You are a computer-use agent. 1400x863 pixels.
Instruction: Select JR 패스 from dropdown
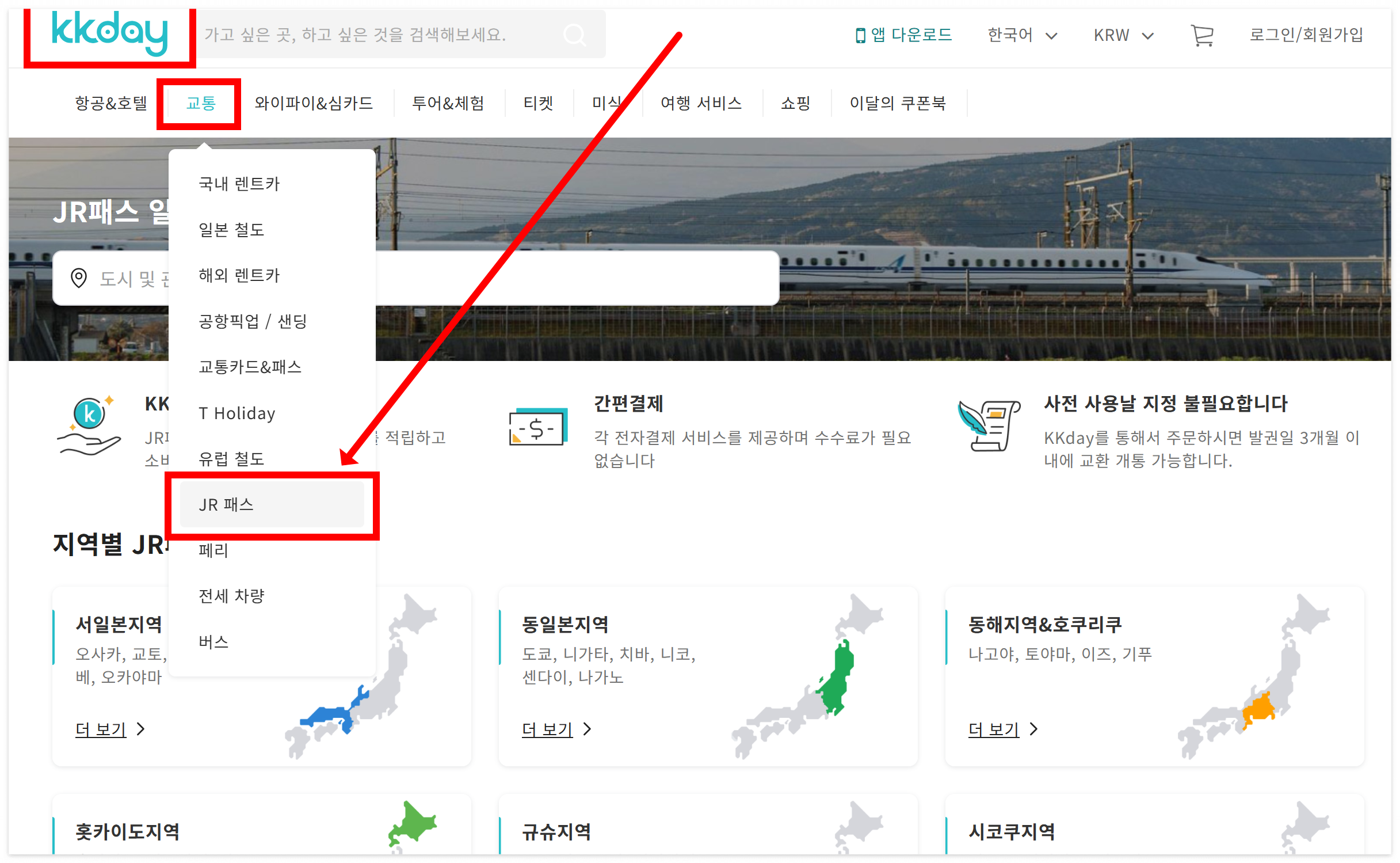click(x=272, y=504)
